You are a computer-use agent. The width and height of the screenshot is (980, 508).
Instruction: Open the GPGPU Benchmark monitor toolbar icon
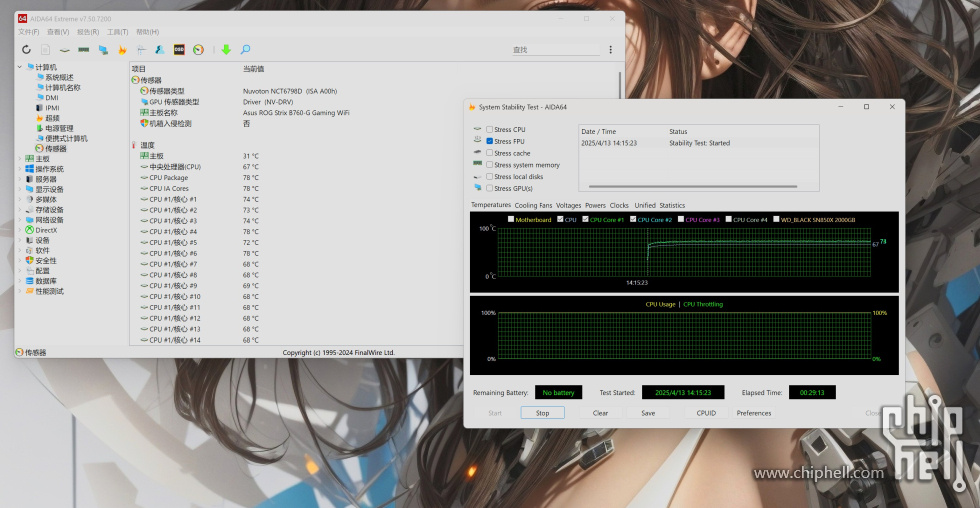coord(103,49)
